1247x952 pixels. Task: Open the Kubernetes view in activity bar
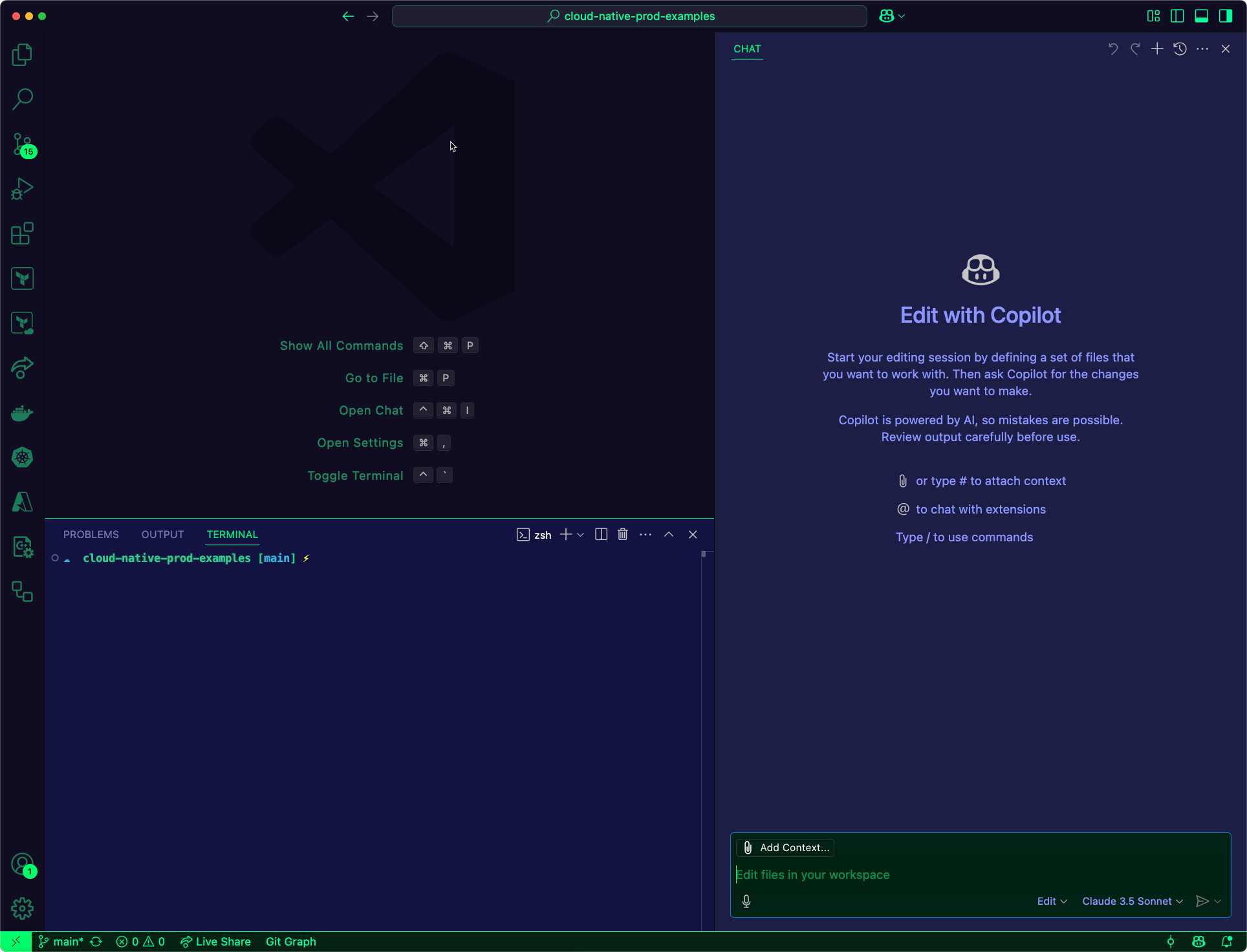coord(23,458)
